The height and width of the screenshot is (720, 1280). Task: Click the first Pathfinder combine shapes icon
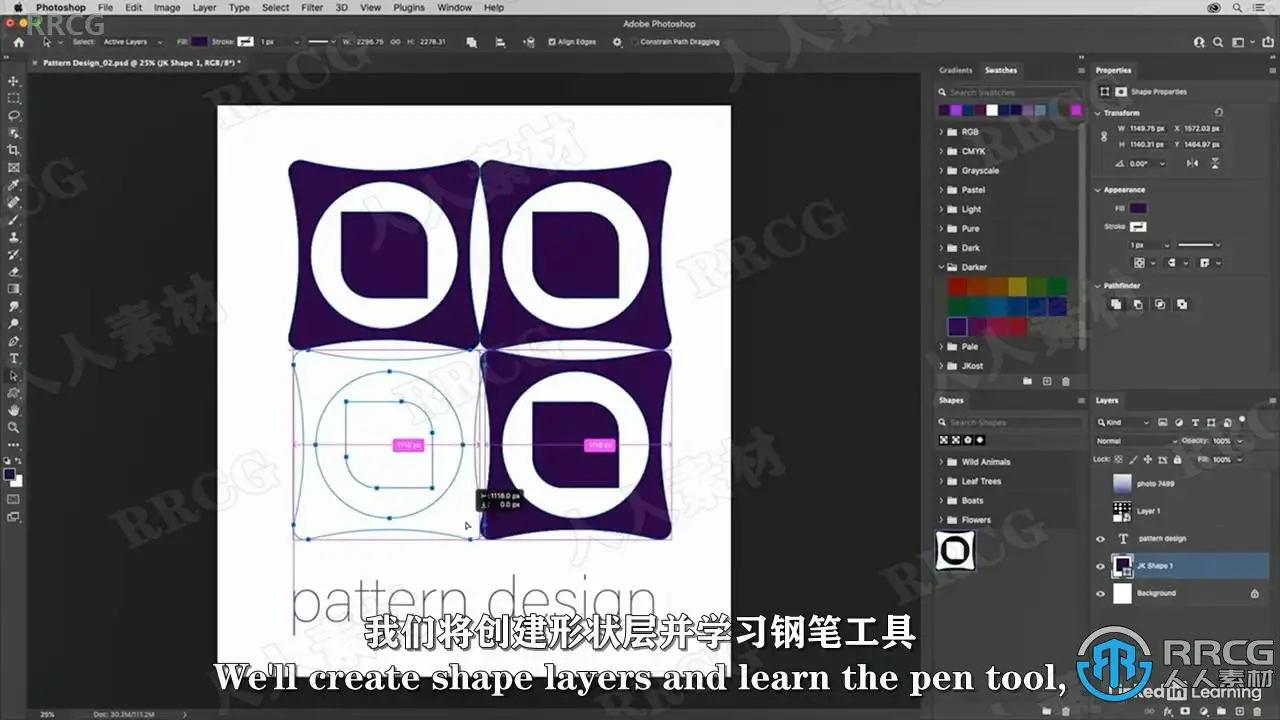(x=1116, y=304)
